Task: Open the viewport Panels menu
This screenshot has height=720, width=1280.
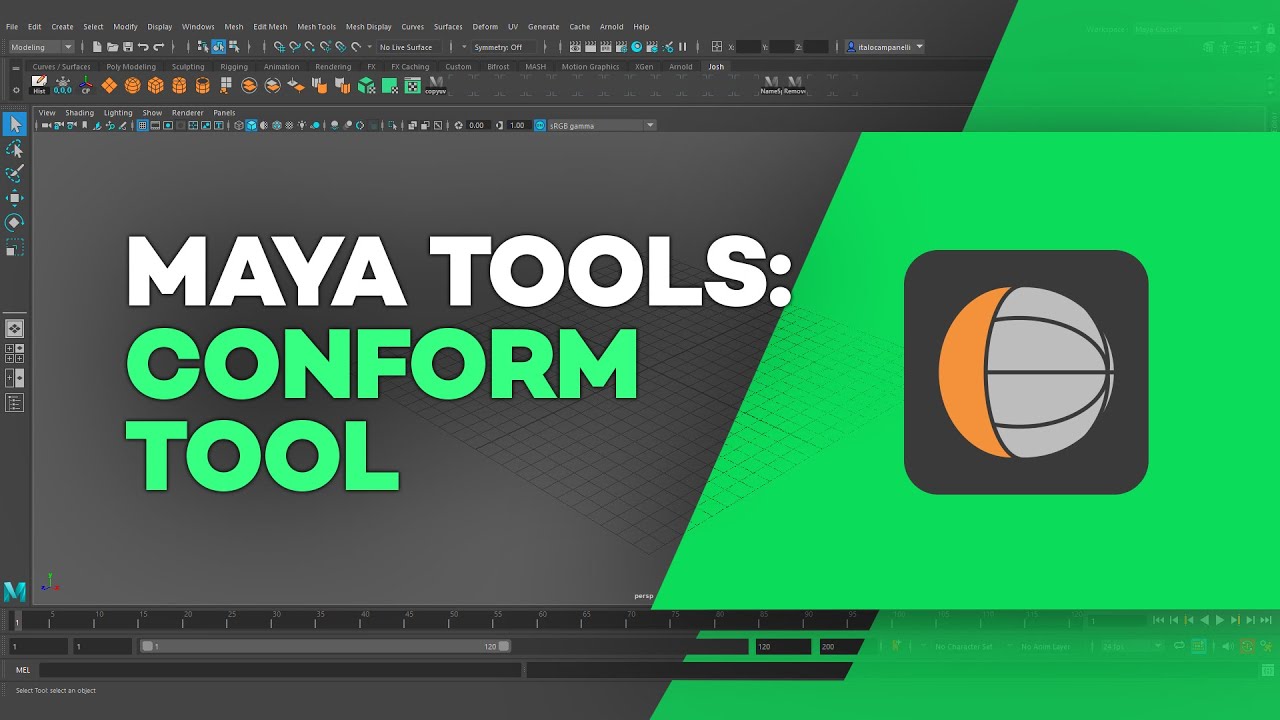Action: click(x=224, y=113)
